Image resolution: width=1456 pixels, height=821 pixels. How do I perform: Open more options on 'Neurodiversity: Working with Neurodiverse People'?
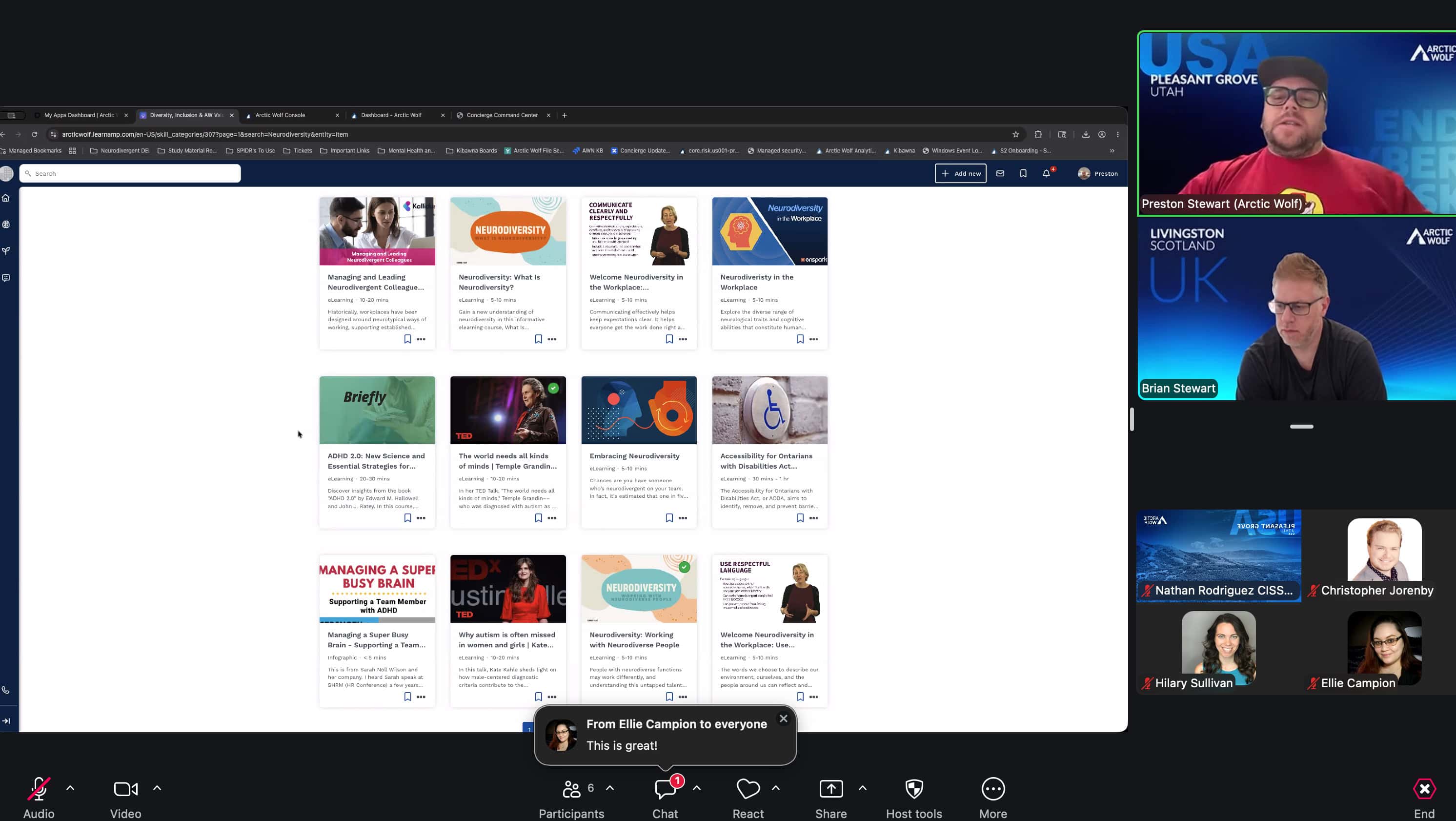(683, 697)
